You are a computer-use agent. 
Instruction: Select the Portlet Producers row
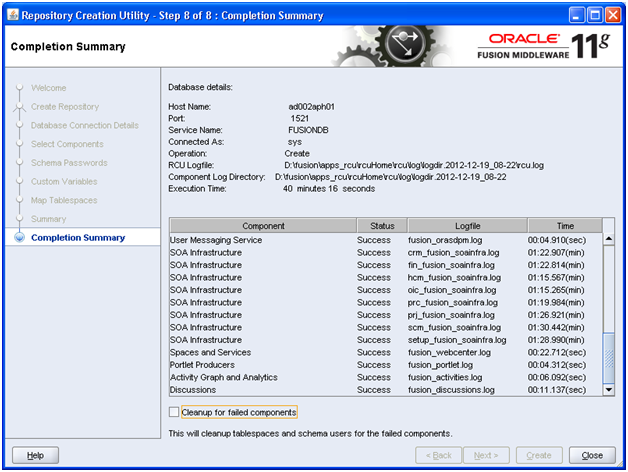point(386,365)
